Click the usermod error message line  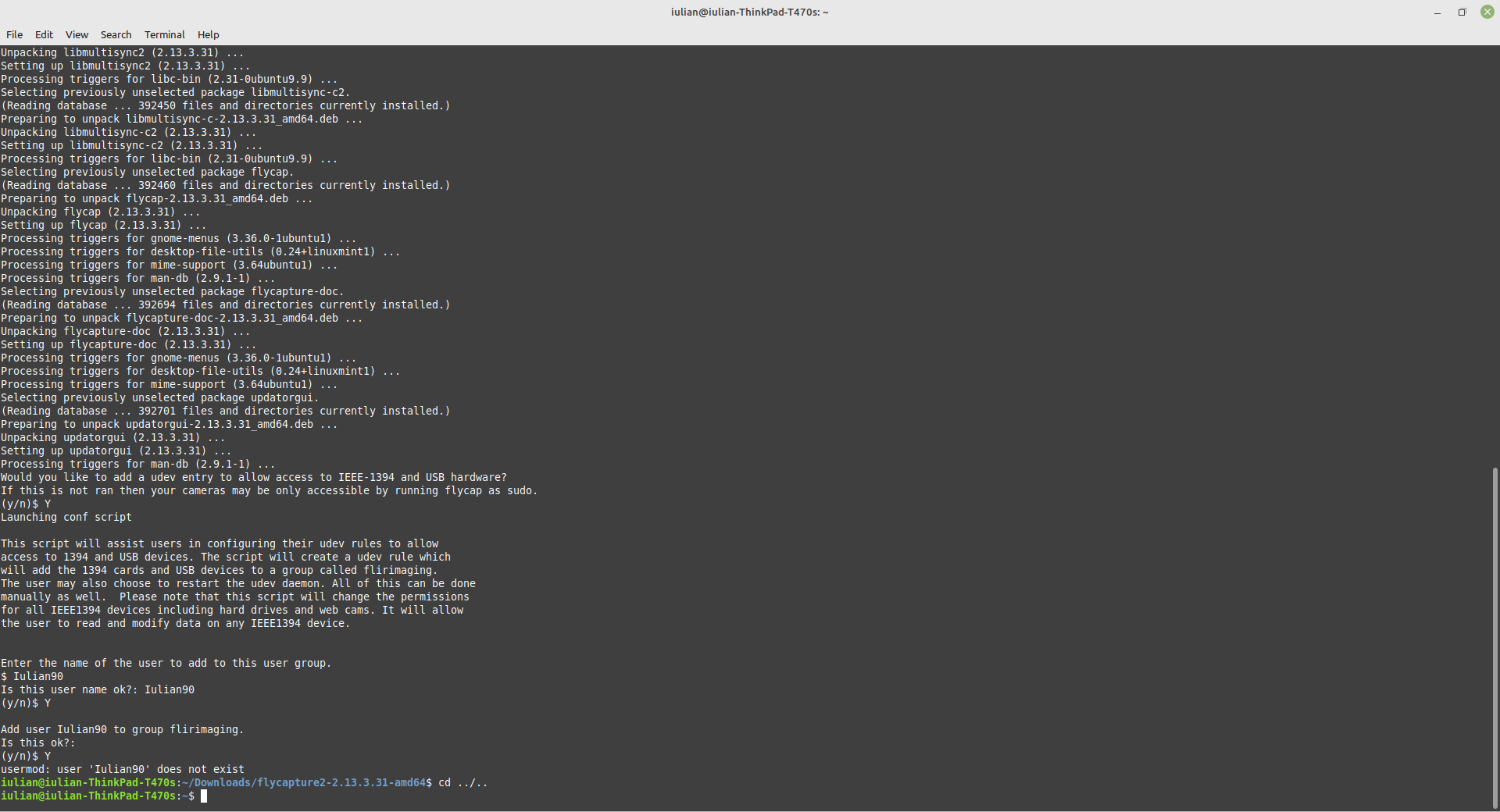122,769
